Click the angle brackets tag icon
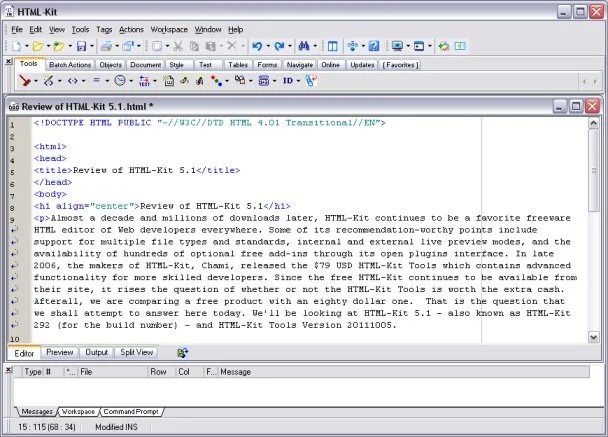This screenshot has width=608, height=437. click(73, 81)
